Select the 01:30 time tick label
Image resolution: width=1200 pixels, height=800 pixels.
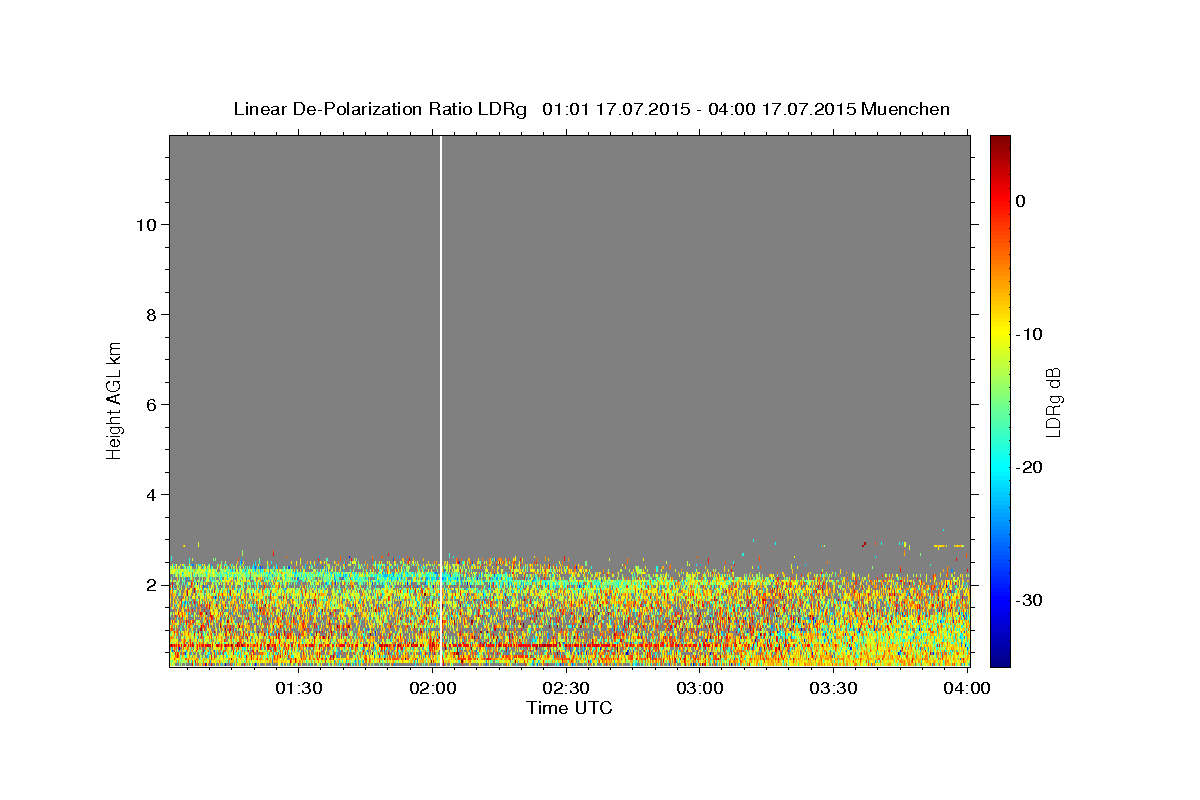tap(299, 688)
